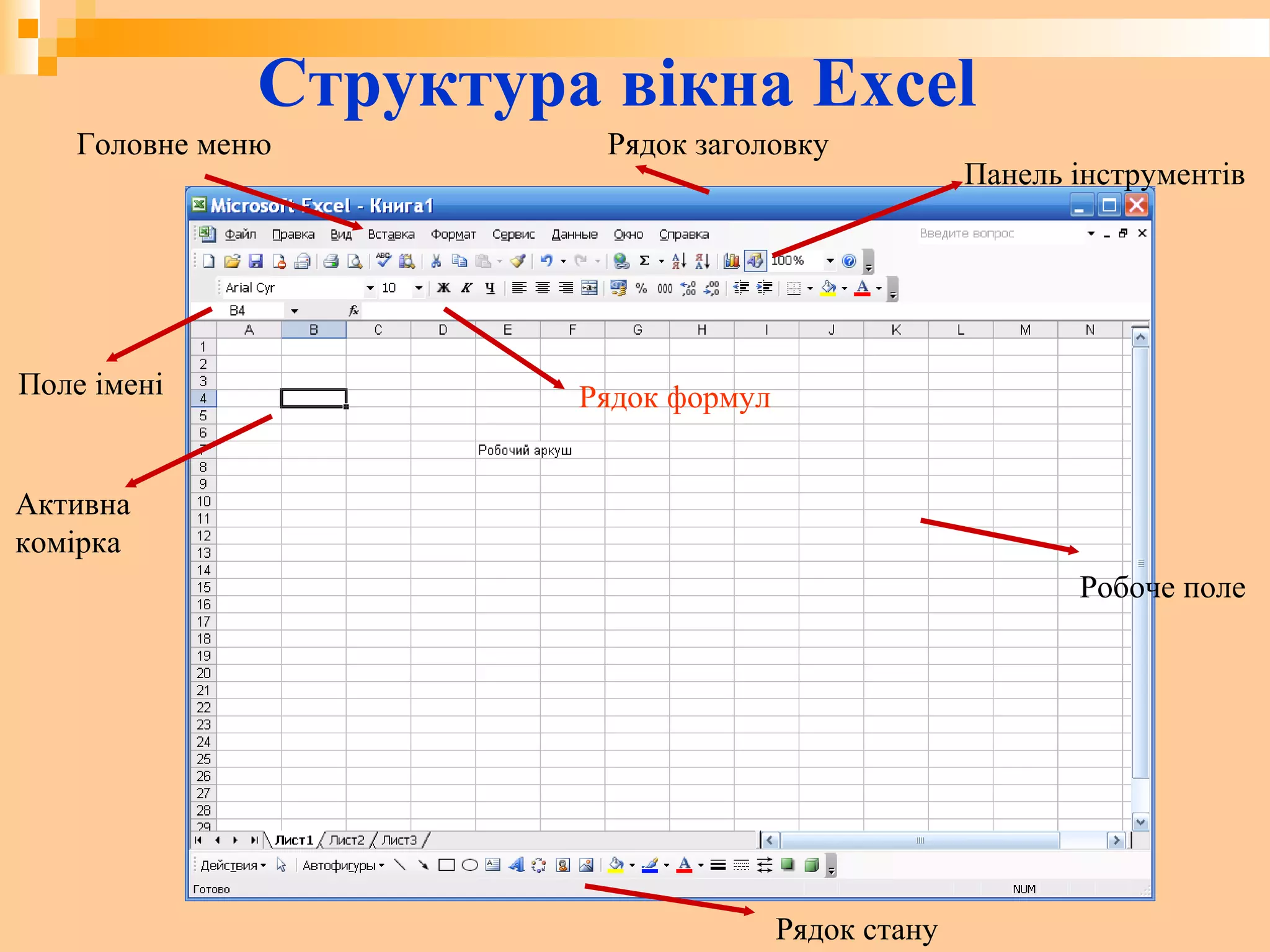Toggle the Drawing toolbar button
This screenshot has height=952, width=1270.
(x=755, y=261)
